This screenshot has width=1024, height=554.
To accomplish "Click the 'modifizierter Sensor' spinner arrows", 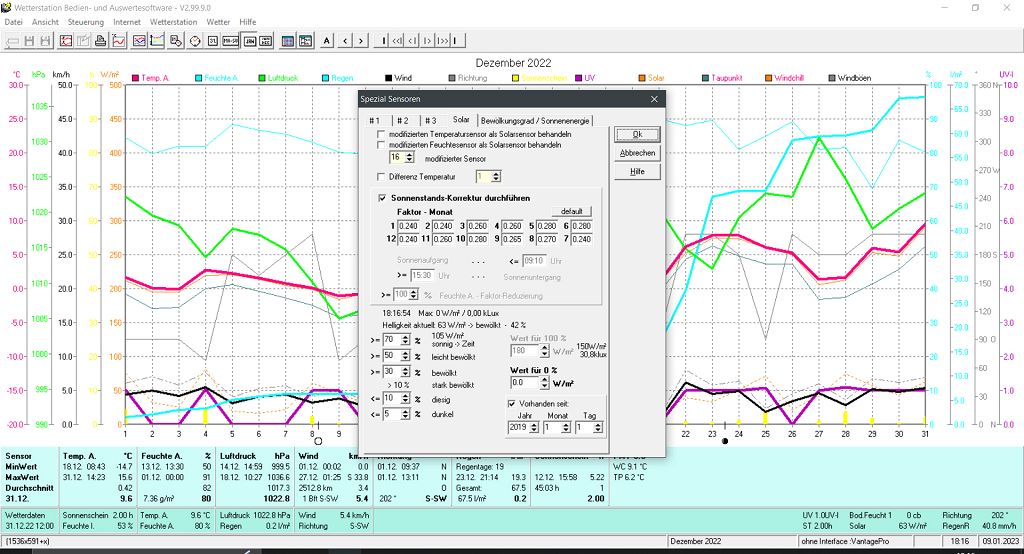I will (409, 158).
